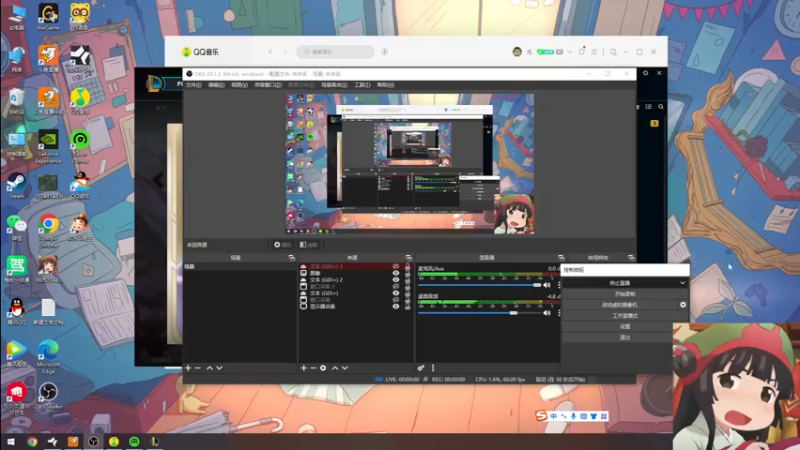Screen dimensions: 800x450
Task: Open the 视图(V) menu in OBS
Action: pyautogui.click(x=239, y=85)
